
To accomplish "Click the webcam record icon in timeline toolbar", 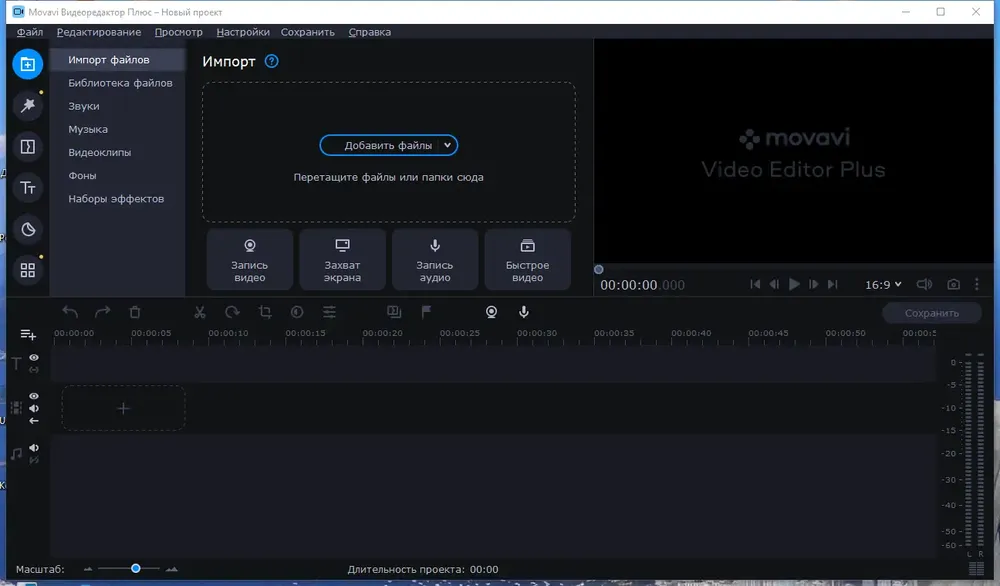I will [491, 312].
